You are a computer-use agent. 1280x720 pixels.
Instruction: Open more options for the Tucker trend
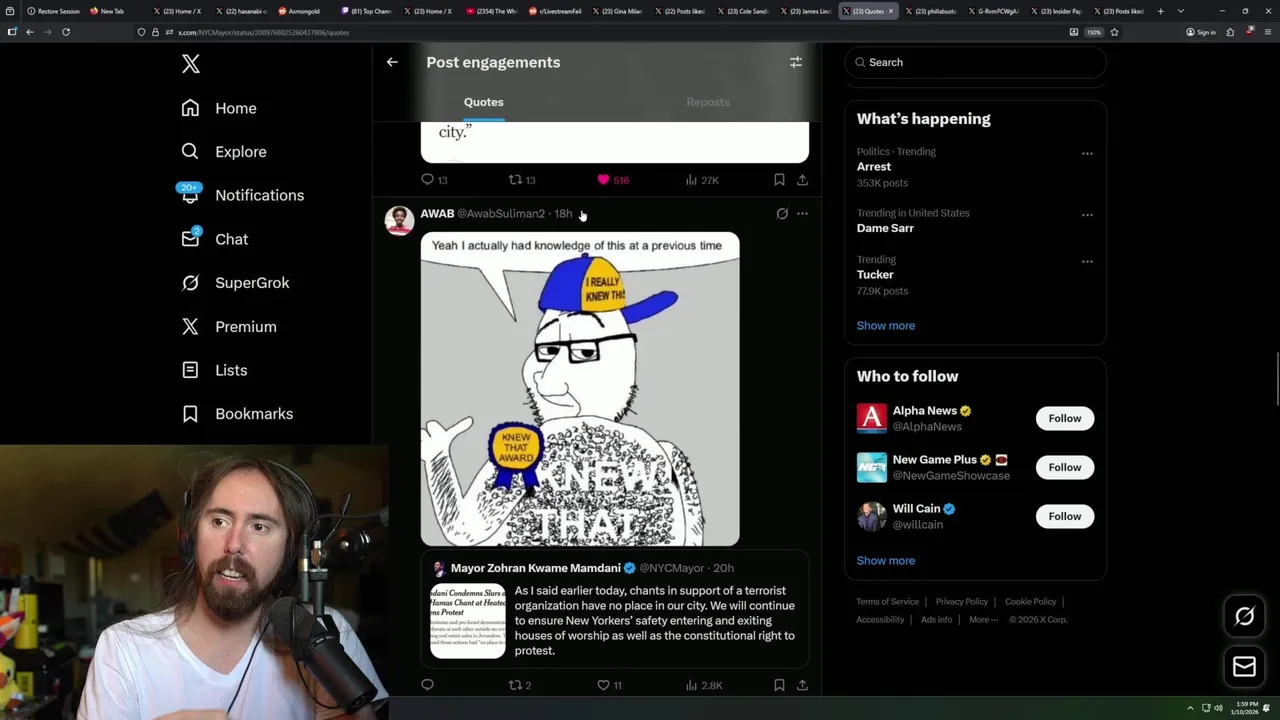[1087, 262]
